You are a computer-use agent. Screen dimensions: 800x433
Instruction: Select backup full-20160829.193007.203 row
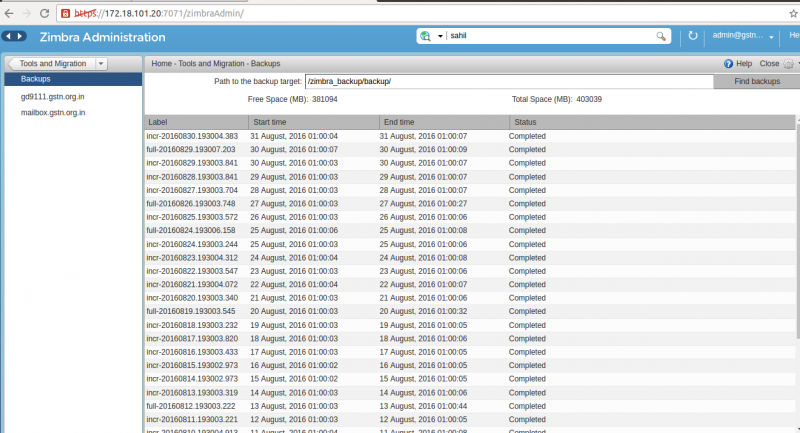pos(470,149)
